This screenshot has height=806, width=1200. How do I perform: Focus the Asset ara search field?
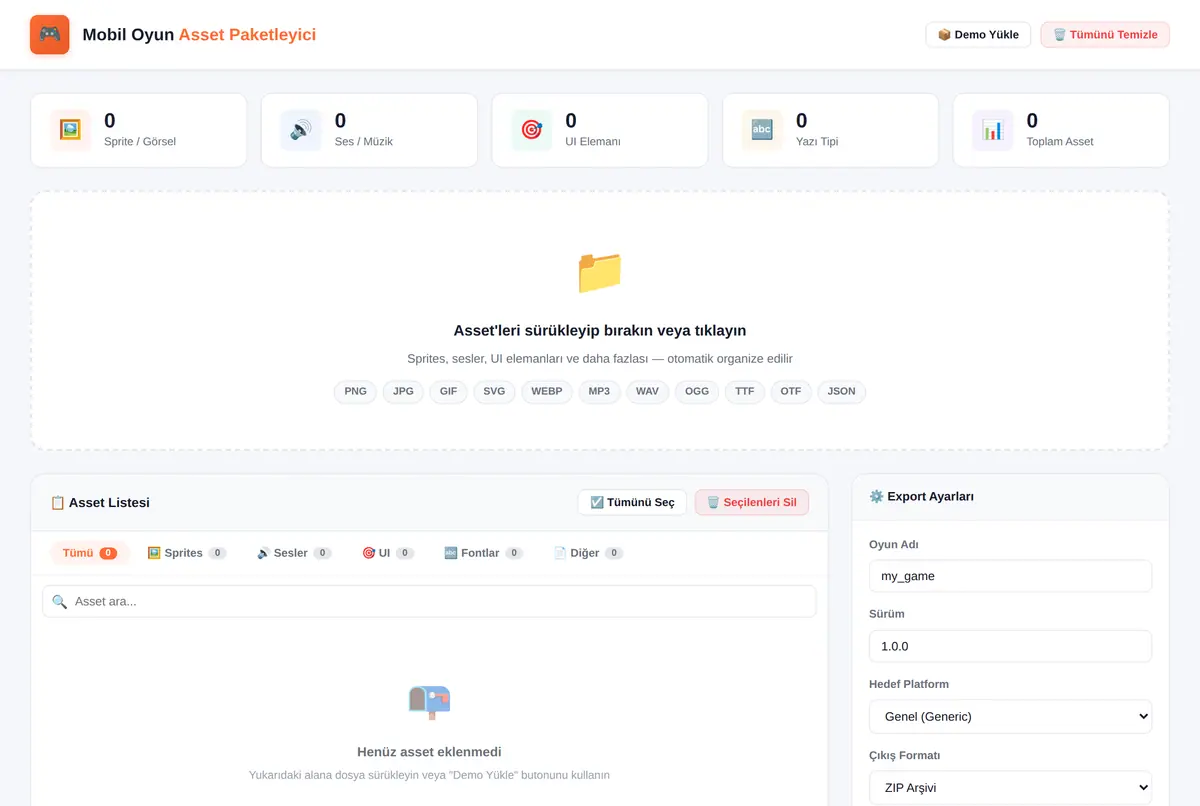pos(429,601)
